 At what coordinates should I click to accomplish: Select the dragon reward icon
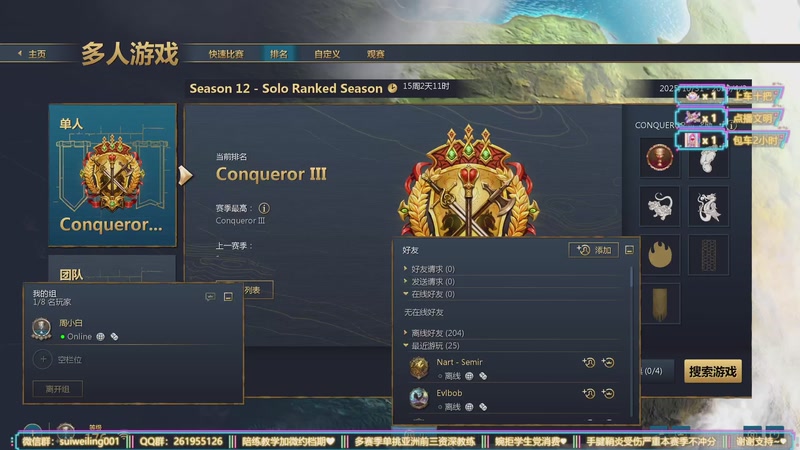[x=708, y=206]
